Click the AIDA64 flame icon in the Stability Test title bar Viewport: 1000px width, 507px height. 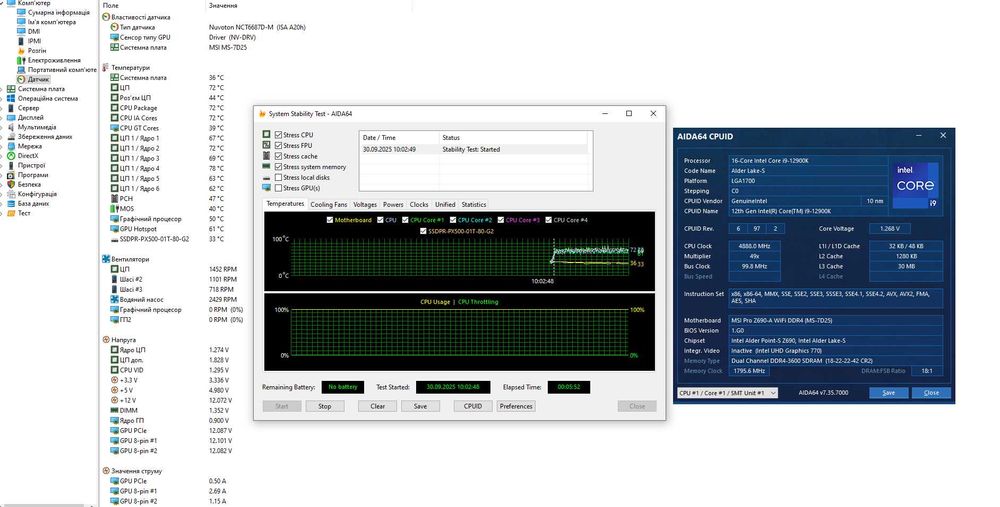(x=262, y=114)
